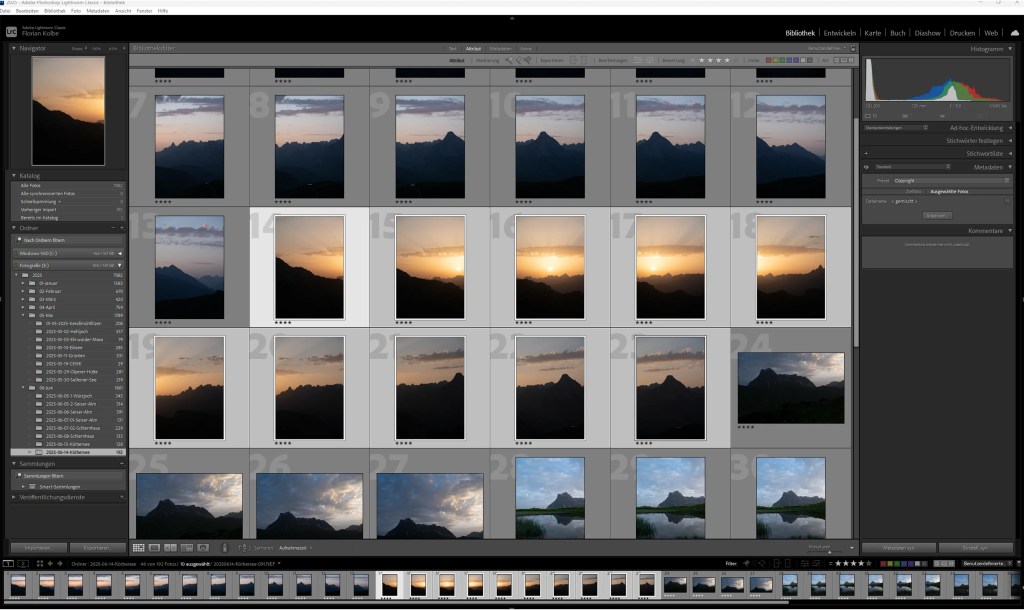Open People view with its face icon

point(203,547)
